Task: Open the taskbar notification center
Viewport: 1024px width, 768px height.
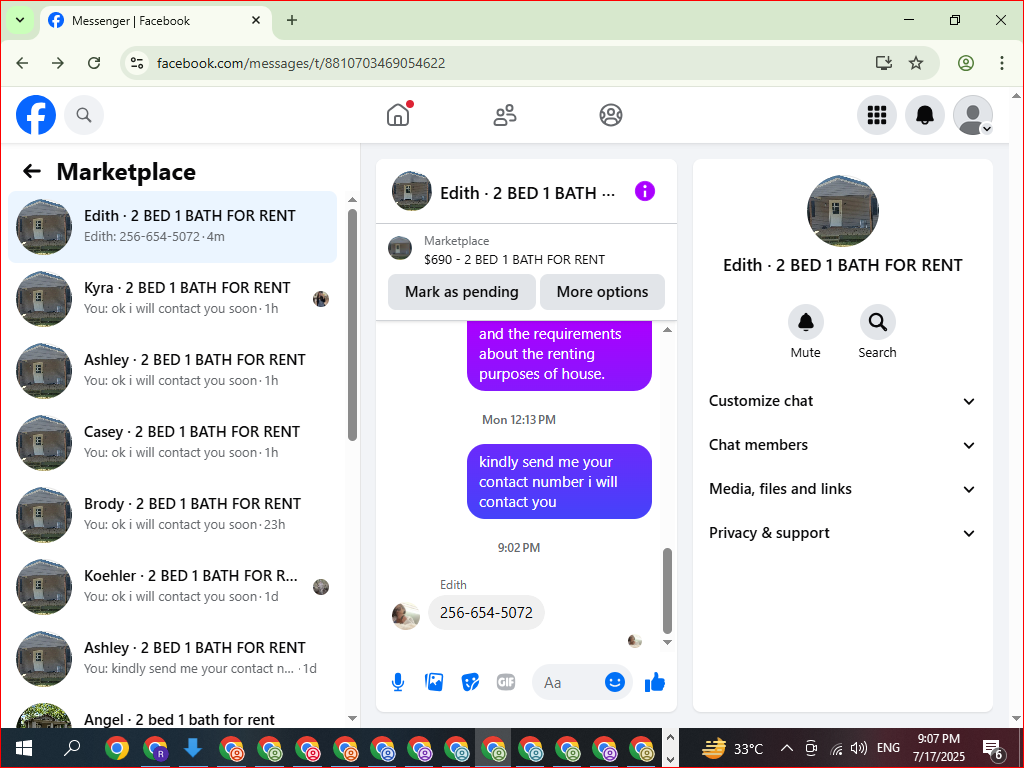Action: pyautogui.click(x=993, y=748)
